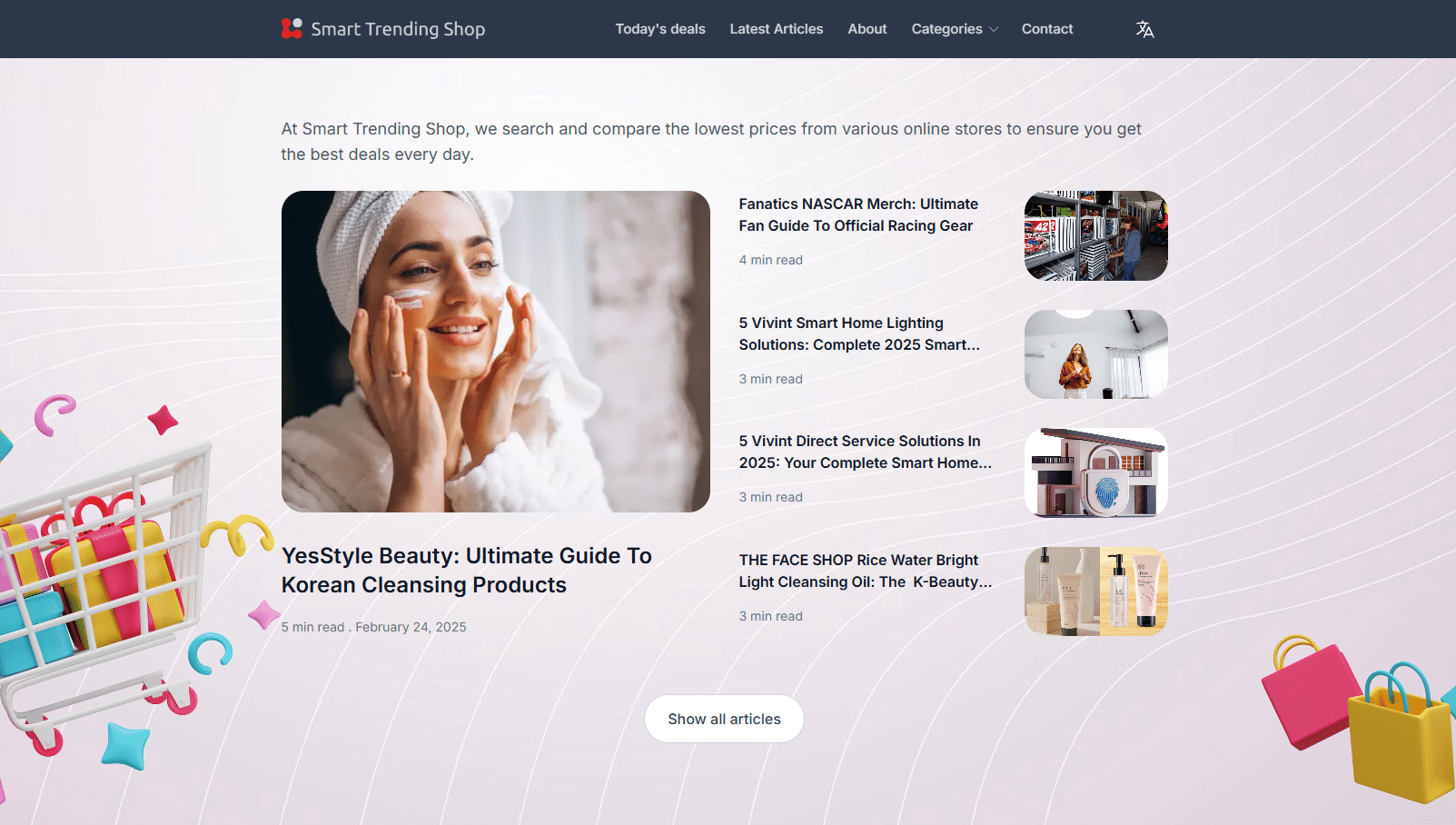The width and height of the screenshot is (1456, 825).
Task: Open the About page
Action: (867, 29)
